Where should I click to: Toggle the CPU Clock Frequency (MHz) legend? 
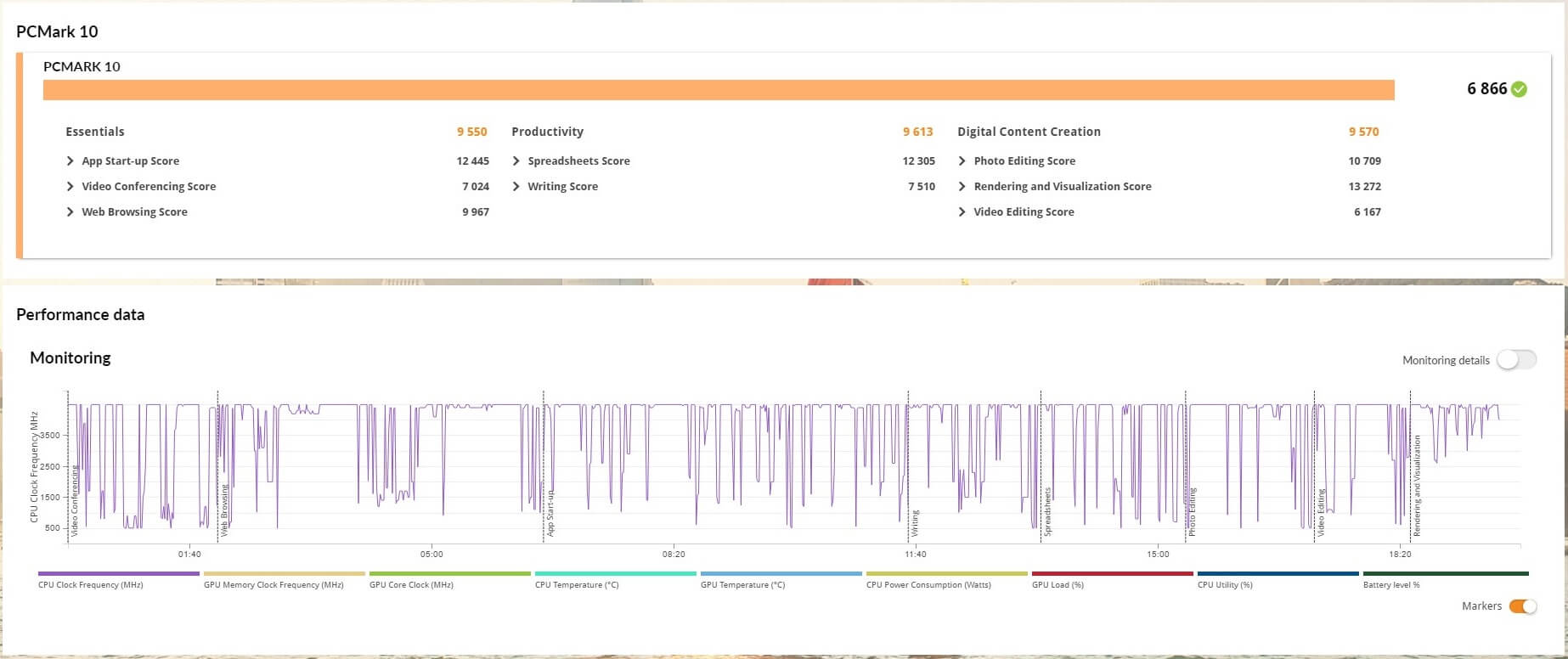click(x=118, y=580)
